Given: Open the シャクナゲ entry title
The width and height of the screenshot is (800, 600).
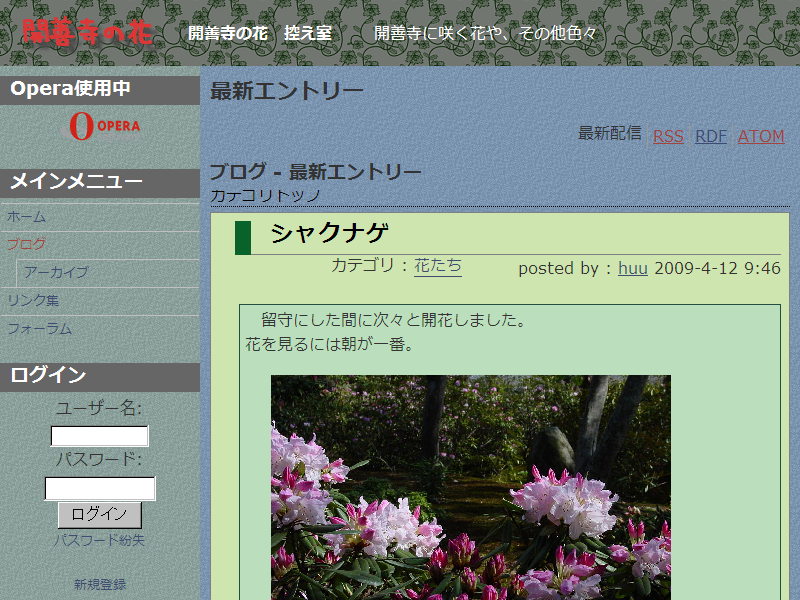Looking at the screenshot, I should point(329,234).
